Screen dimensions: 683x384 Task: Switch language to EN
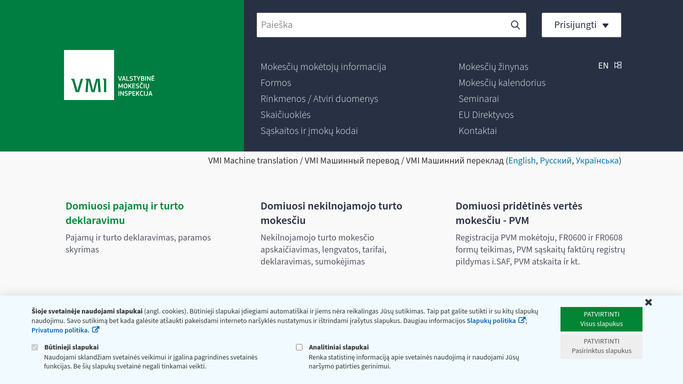[603, 66]
